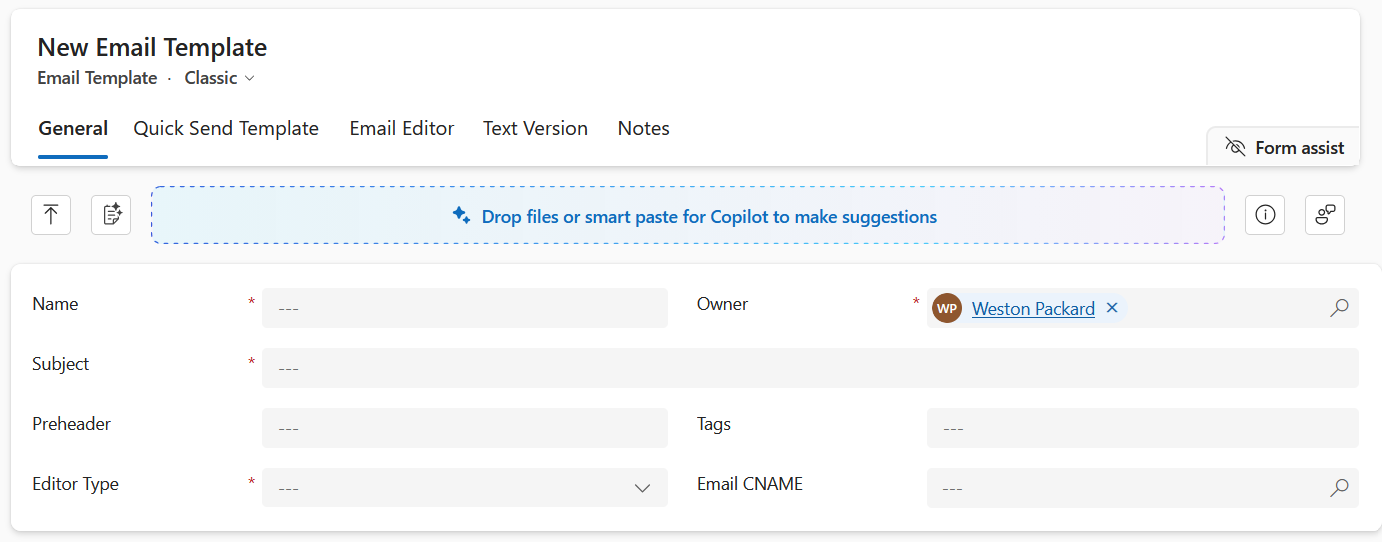Viewport: 1382px width, 542px height.
Task: Click the Editor Type field label
Action: (x=75, y=484)
